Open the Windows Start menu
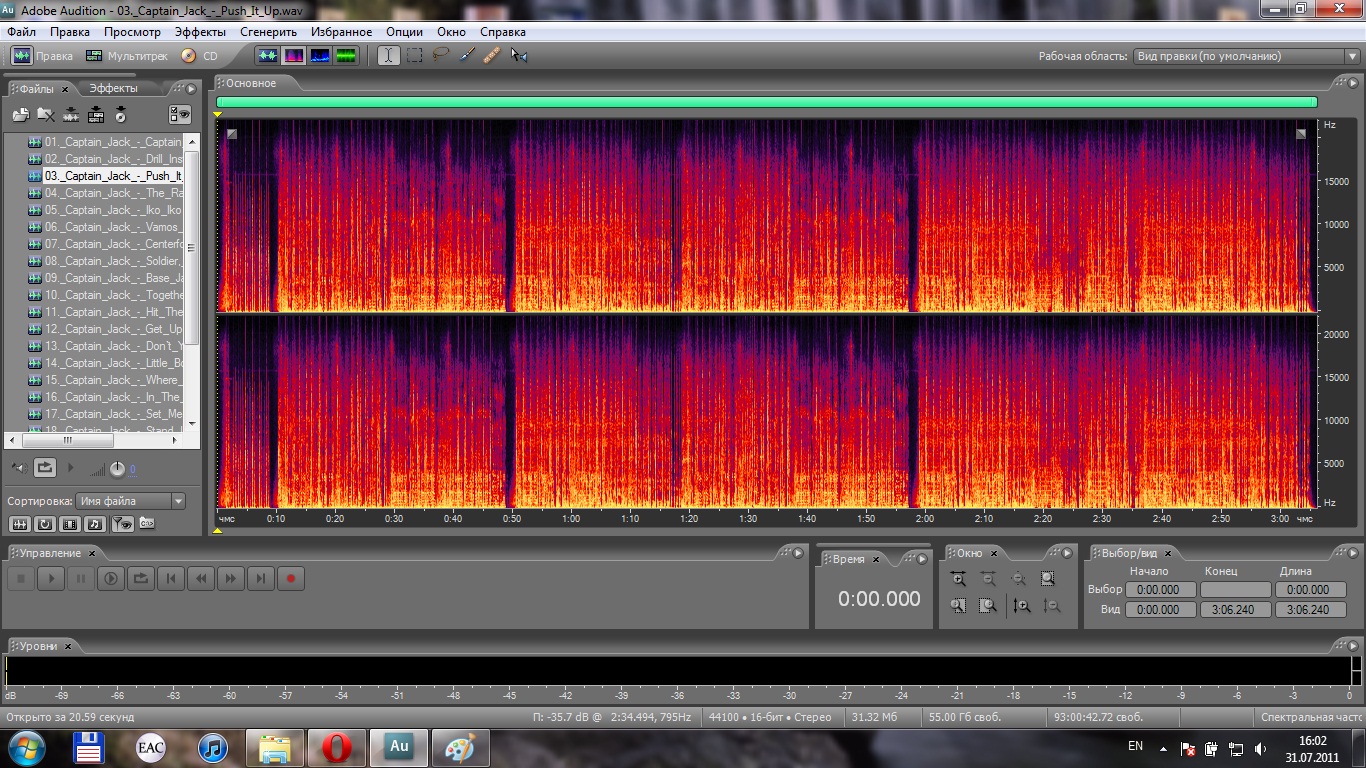This screenshot has height=768, width=1366. (x=27, y=747)
